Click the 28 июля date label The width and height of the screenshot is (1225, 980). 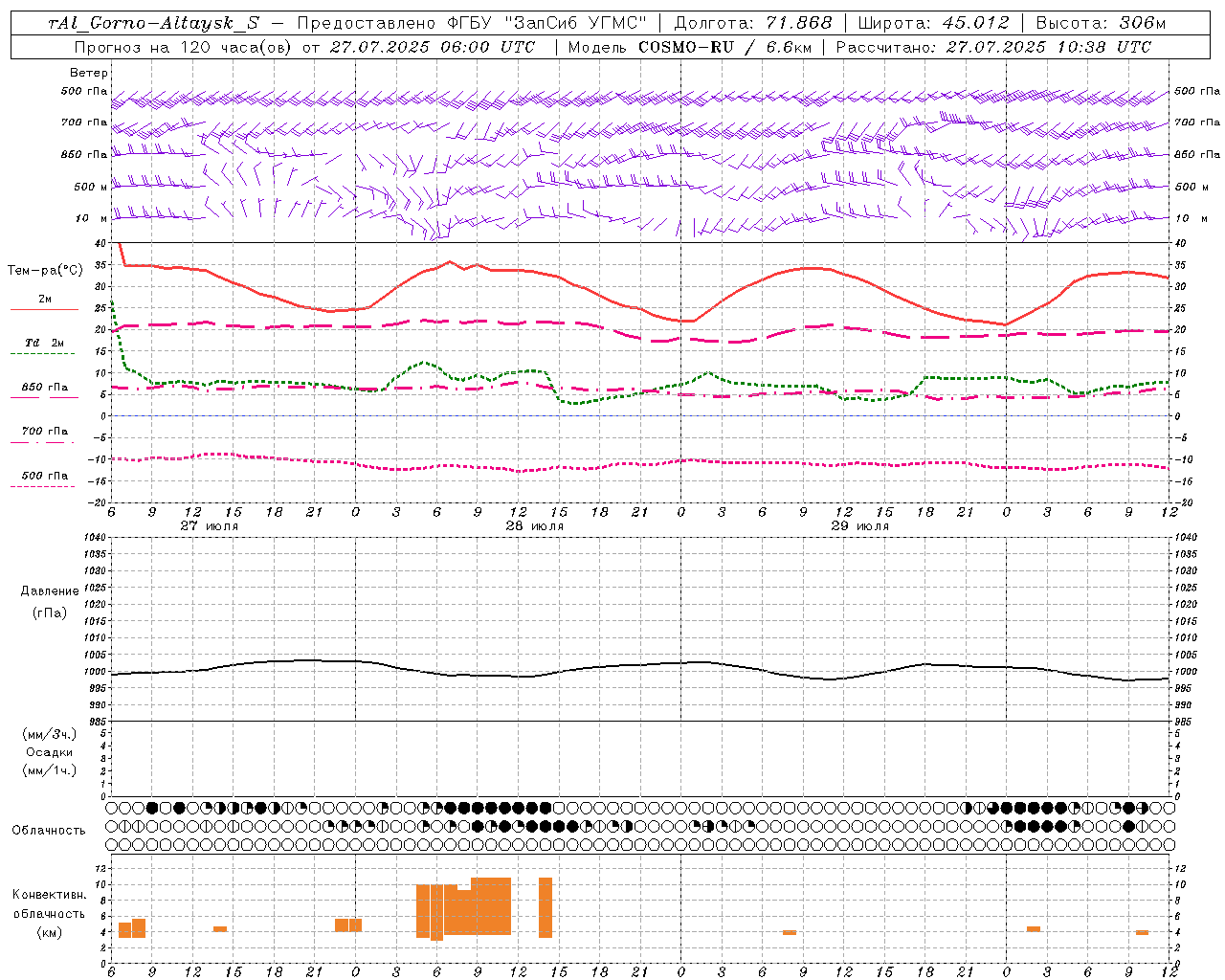pyautogui.click(x=535, y=526)
